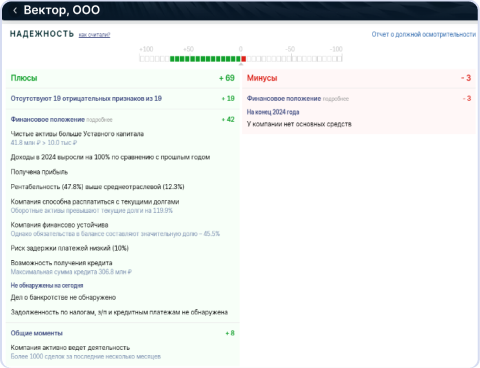The width and height of the screenshot is (480, 368).
Task: Click 'Финансовое положение' heading in Минусы
Action: tap(284, 99)
